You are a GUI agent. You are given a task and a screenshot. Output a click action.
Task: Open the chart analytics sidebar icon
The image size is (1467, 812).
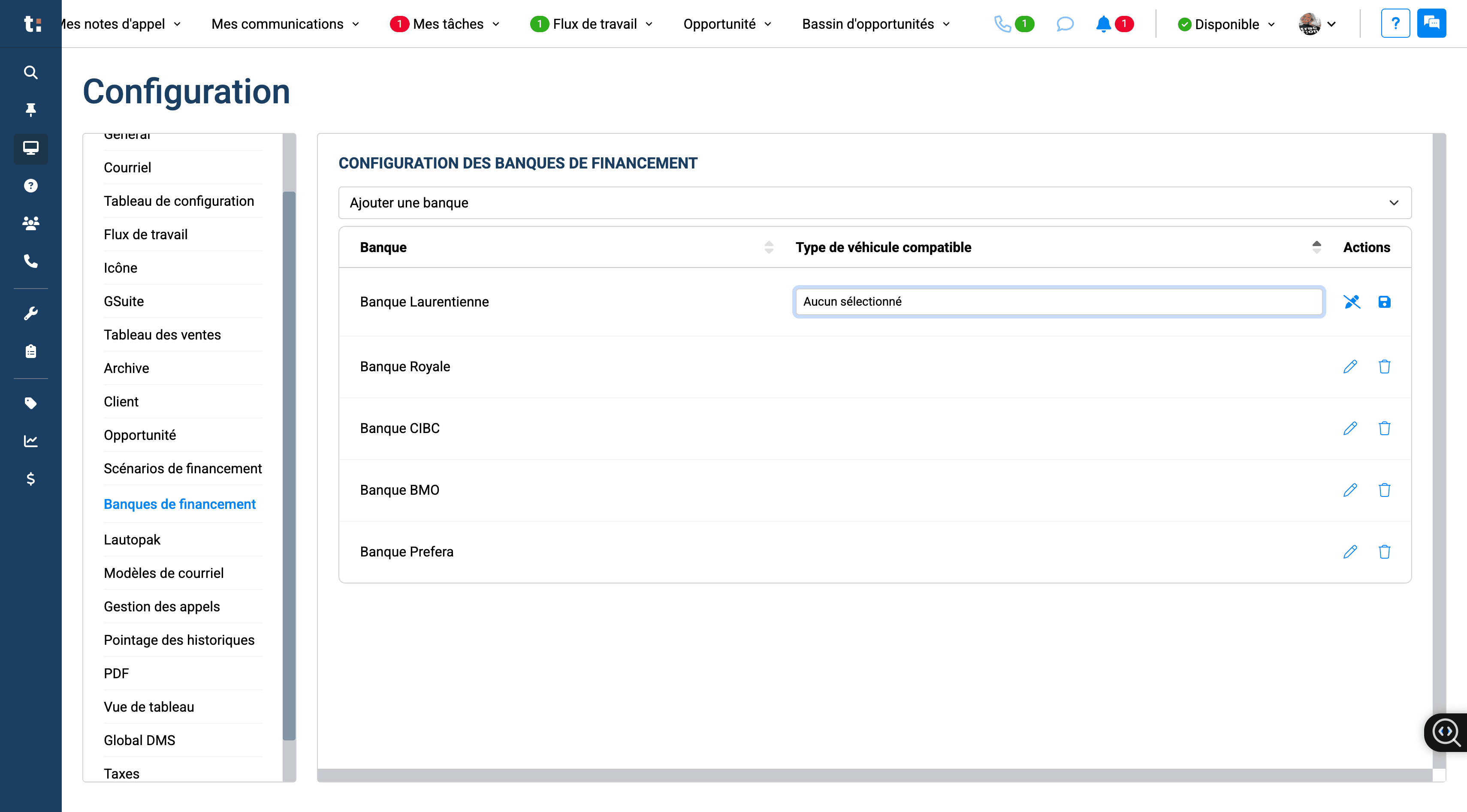31,441
